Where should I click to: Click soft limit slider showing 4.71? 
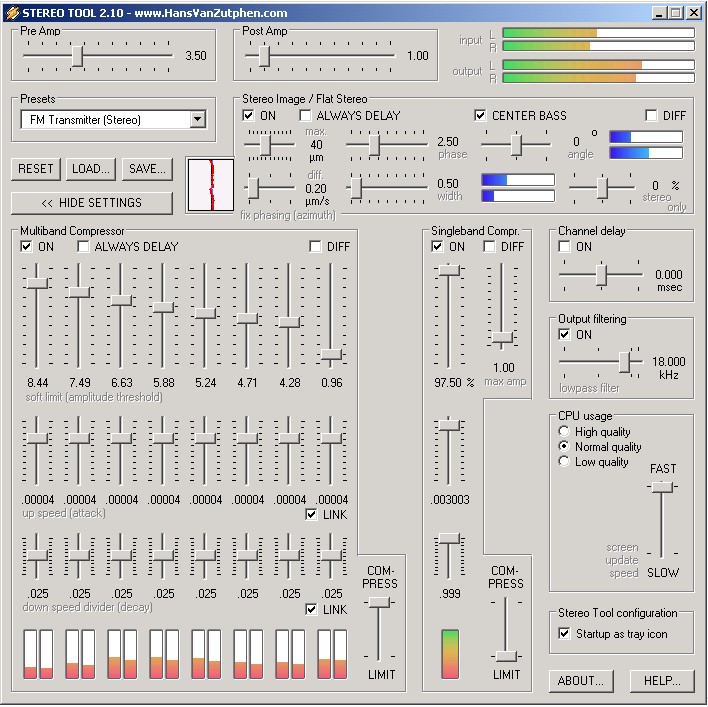coord(247,318)
